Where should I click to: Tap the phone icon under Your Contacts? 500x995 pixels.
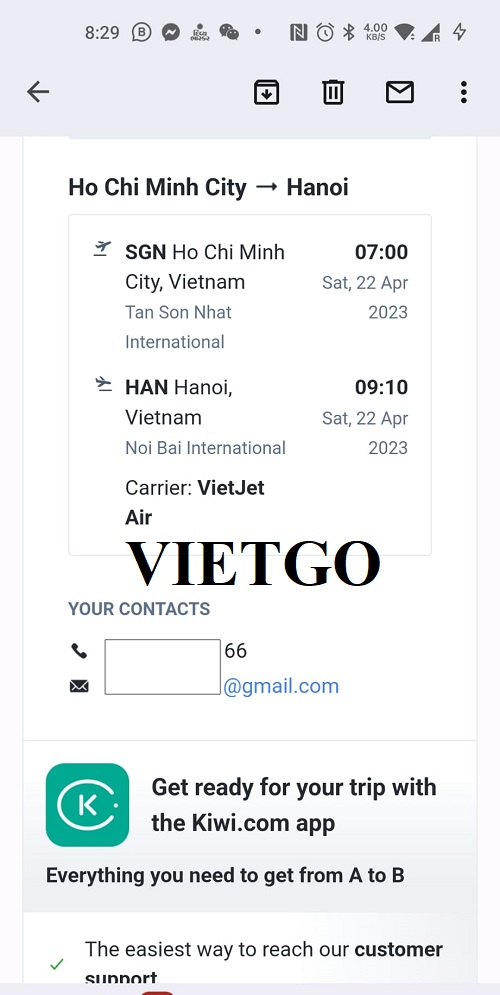click(x=79, y=650)
